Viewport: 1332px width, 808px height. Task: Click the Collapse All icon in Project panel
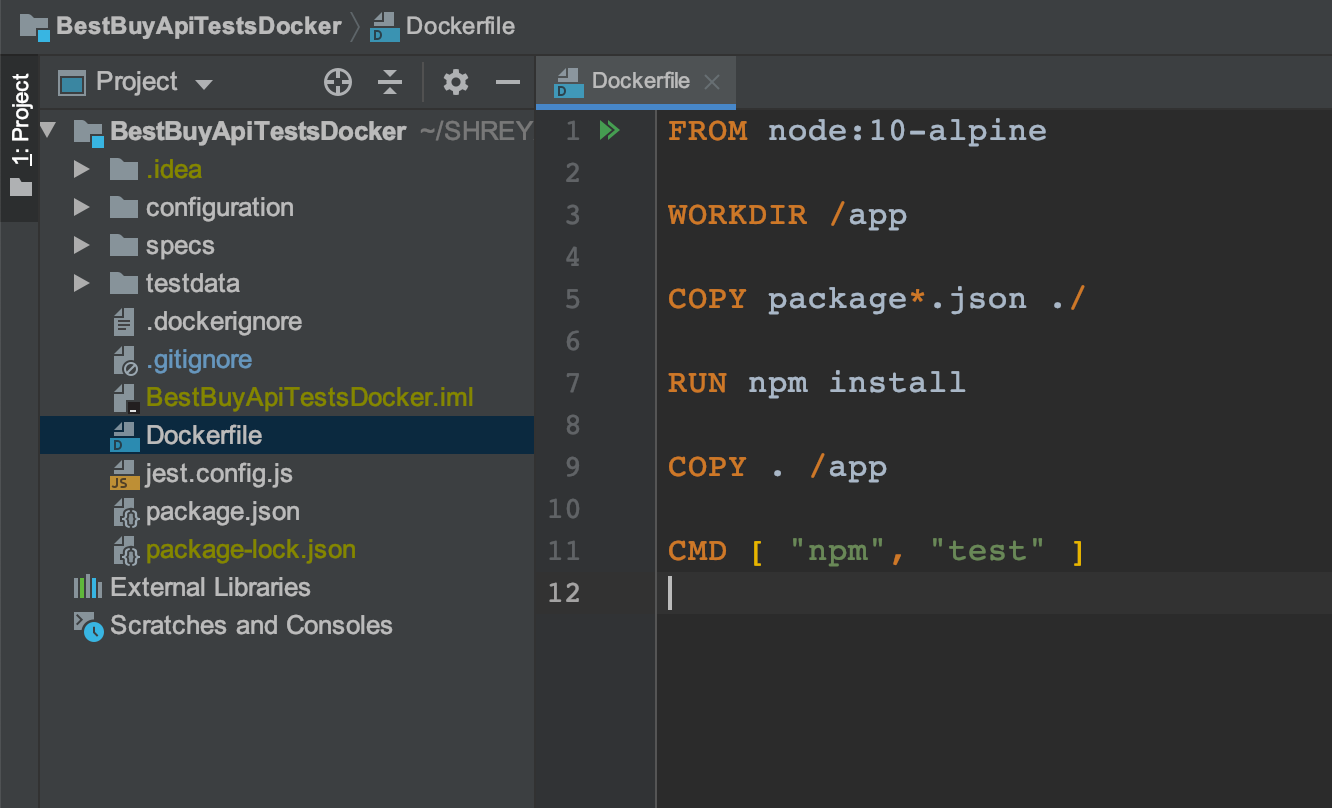[390, 82]
